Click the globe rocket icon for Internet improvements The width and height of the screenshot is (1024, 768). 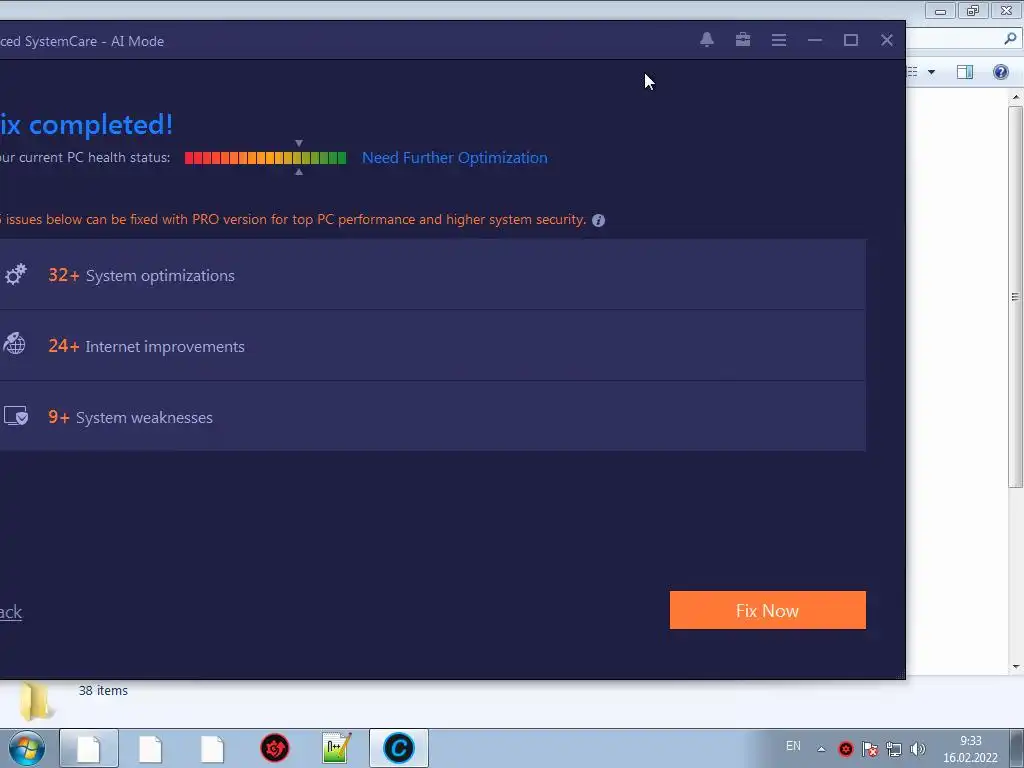tap(14, 344)
